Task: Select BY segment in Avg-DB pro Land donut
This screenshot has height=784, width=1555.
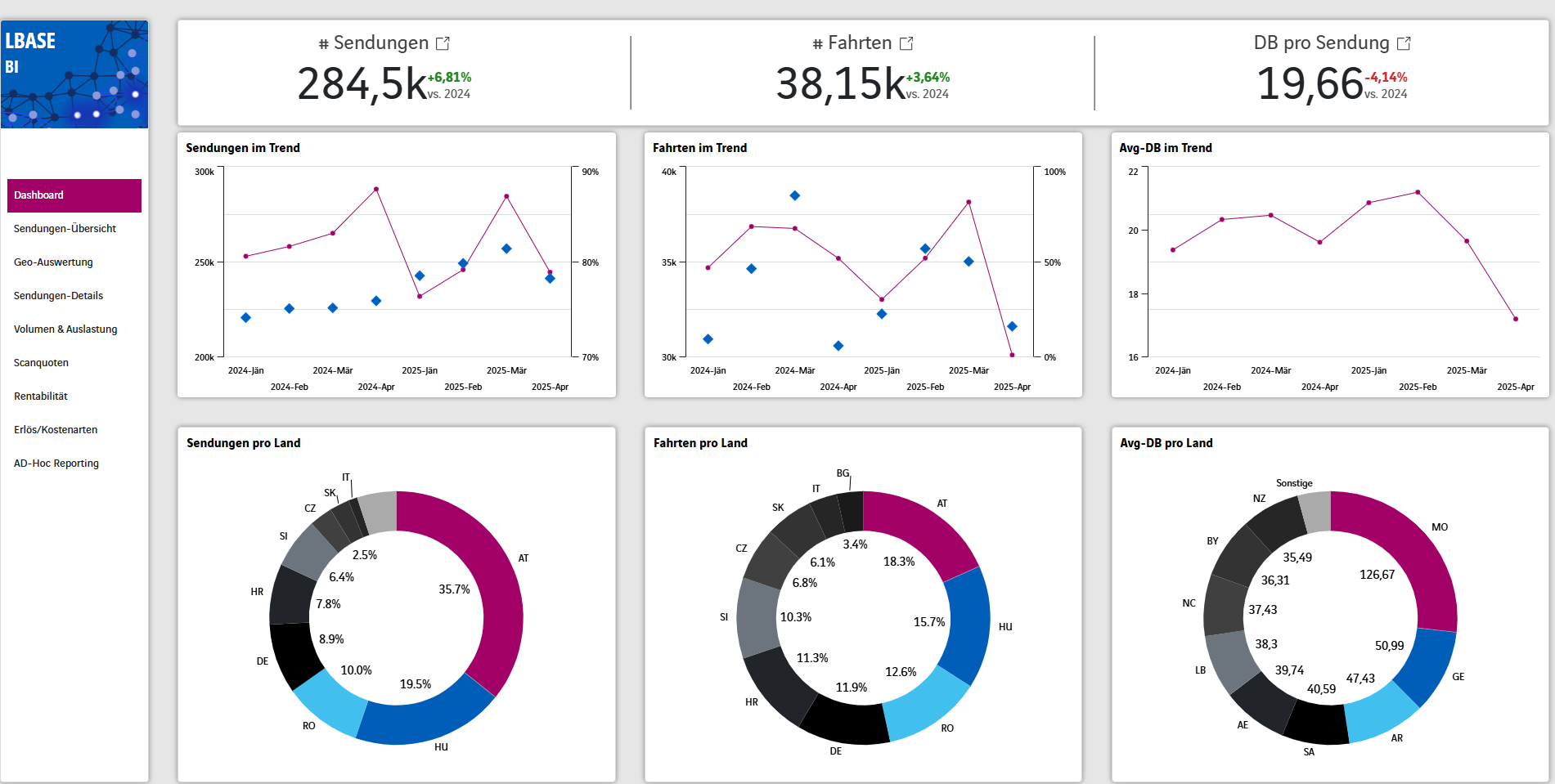Action: pos(1241,557)
